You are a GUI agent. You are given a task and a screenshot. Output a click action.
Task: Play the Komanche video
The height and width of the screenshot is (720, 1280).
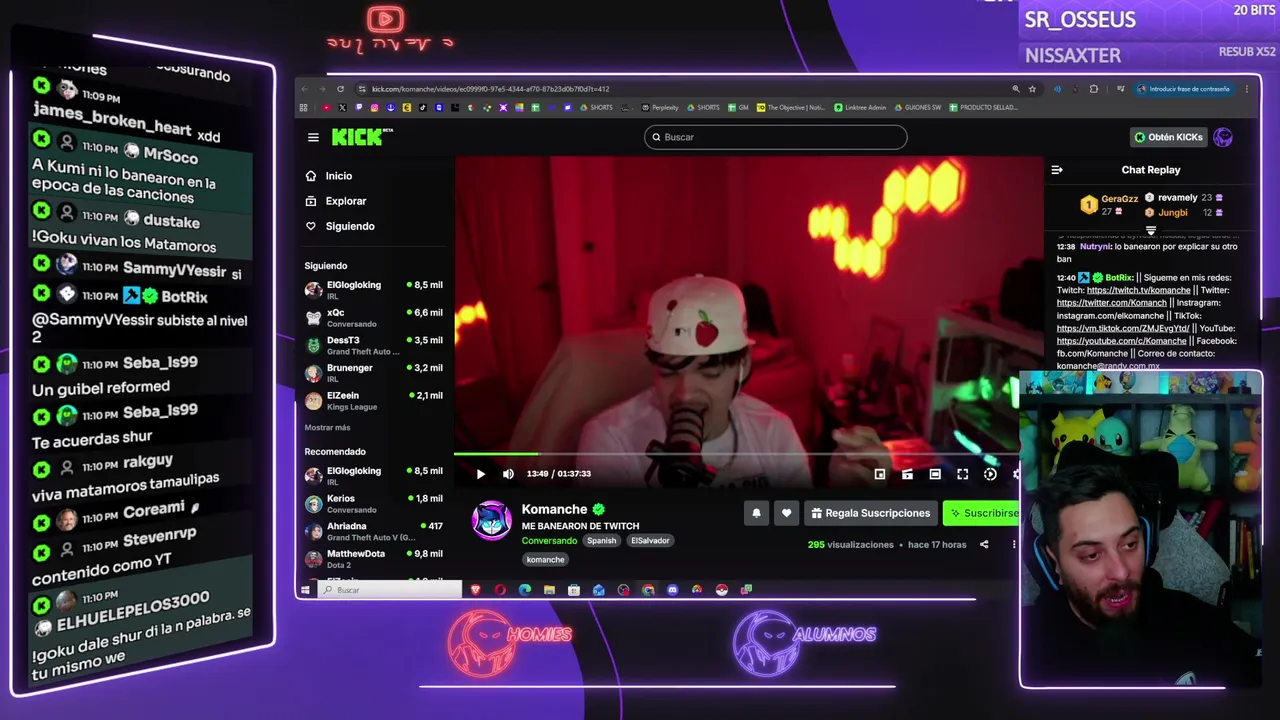[x=481, y=474]
